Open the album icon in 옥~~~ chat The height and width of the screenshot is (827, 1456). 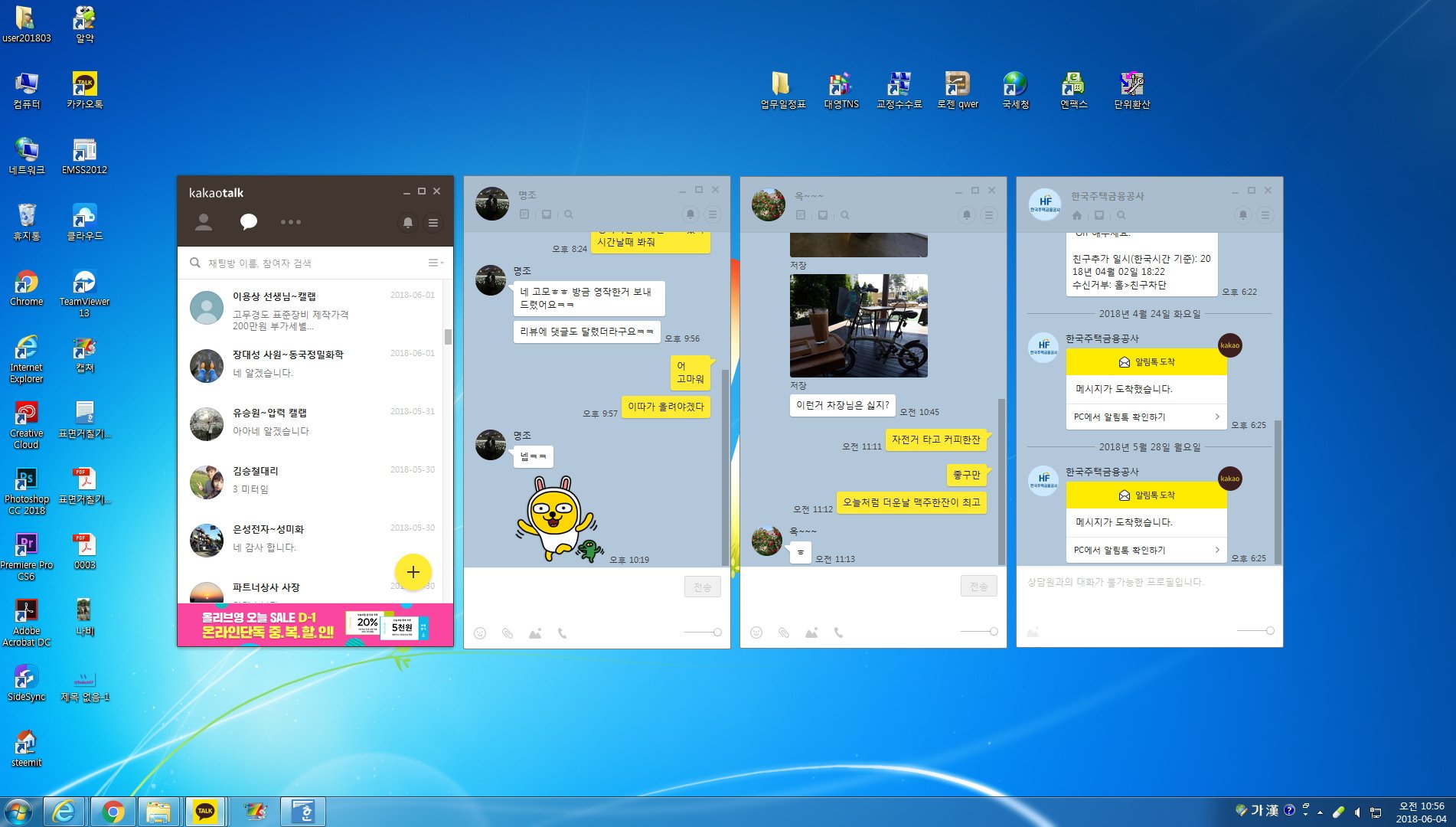823,214
